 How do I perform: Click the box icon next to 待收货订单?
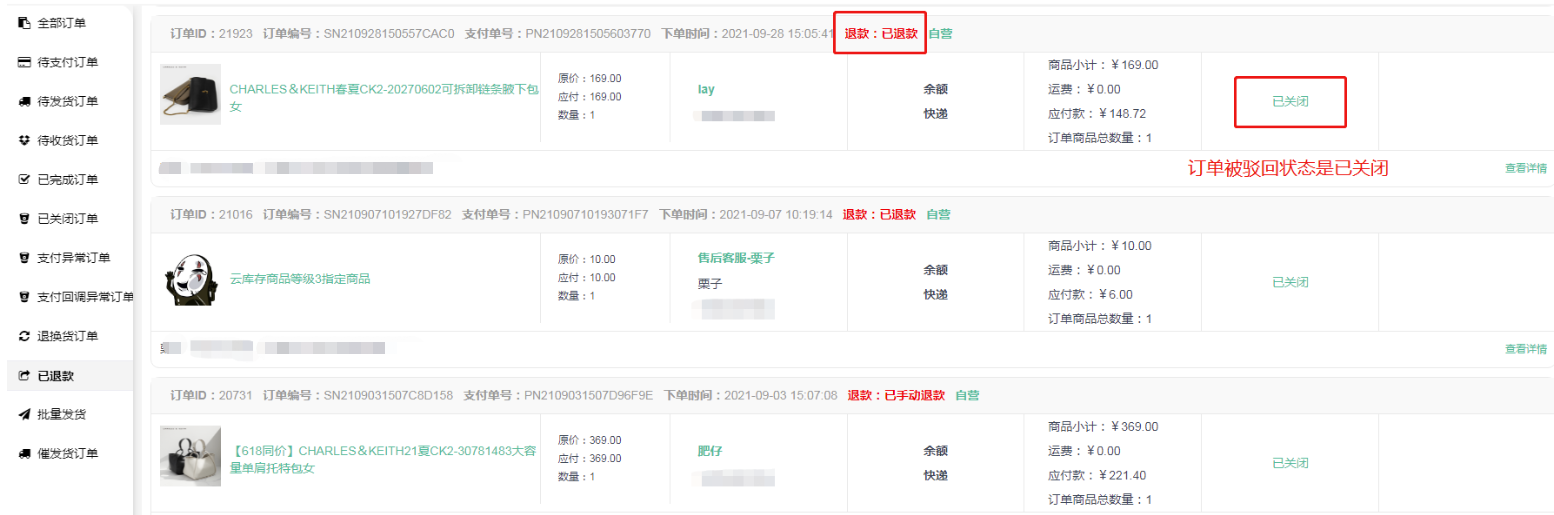point(24,140)
